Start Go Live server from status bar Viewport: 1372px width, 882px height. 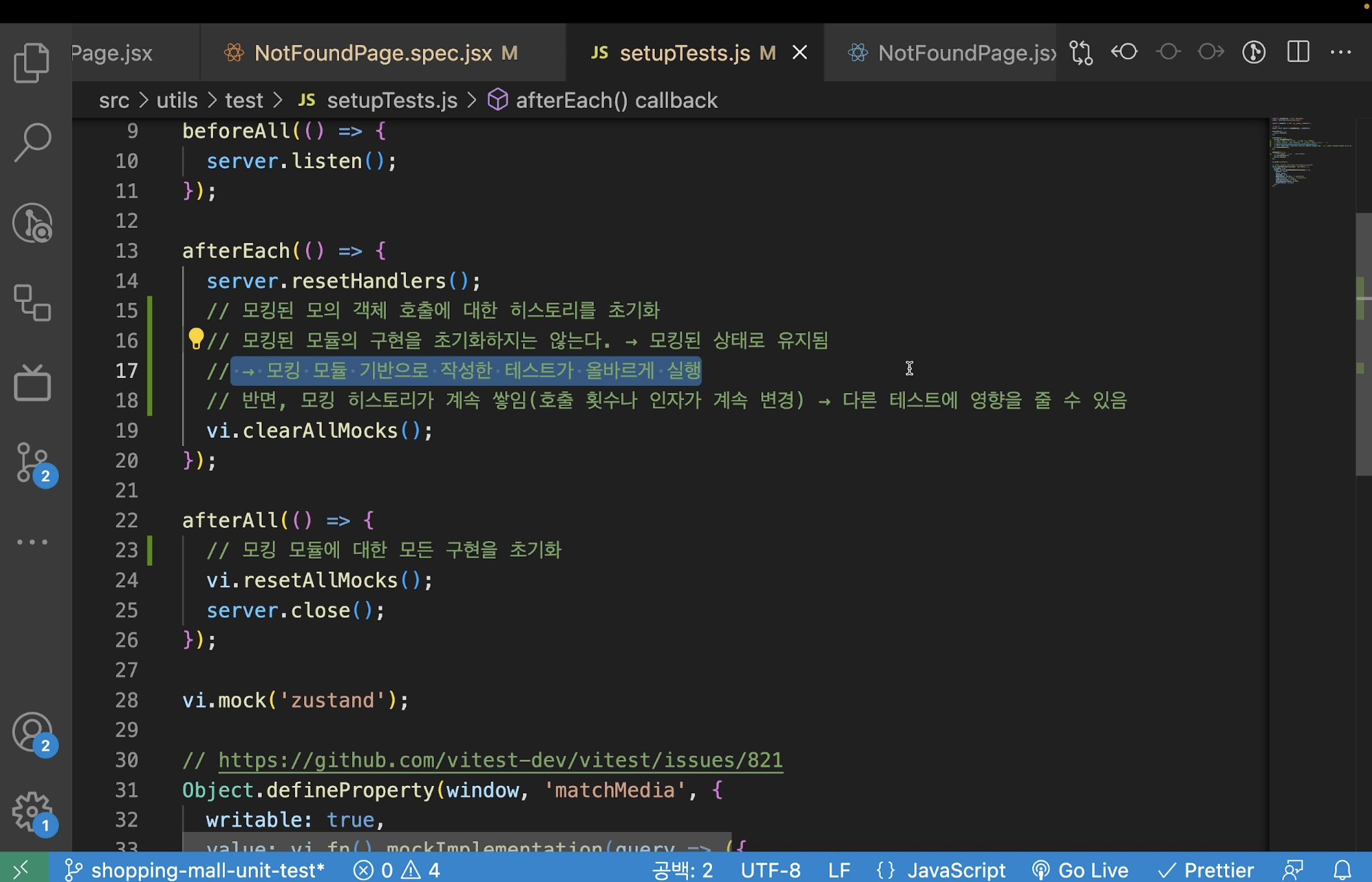point(1080,870)
